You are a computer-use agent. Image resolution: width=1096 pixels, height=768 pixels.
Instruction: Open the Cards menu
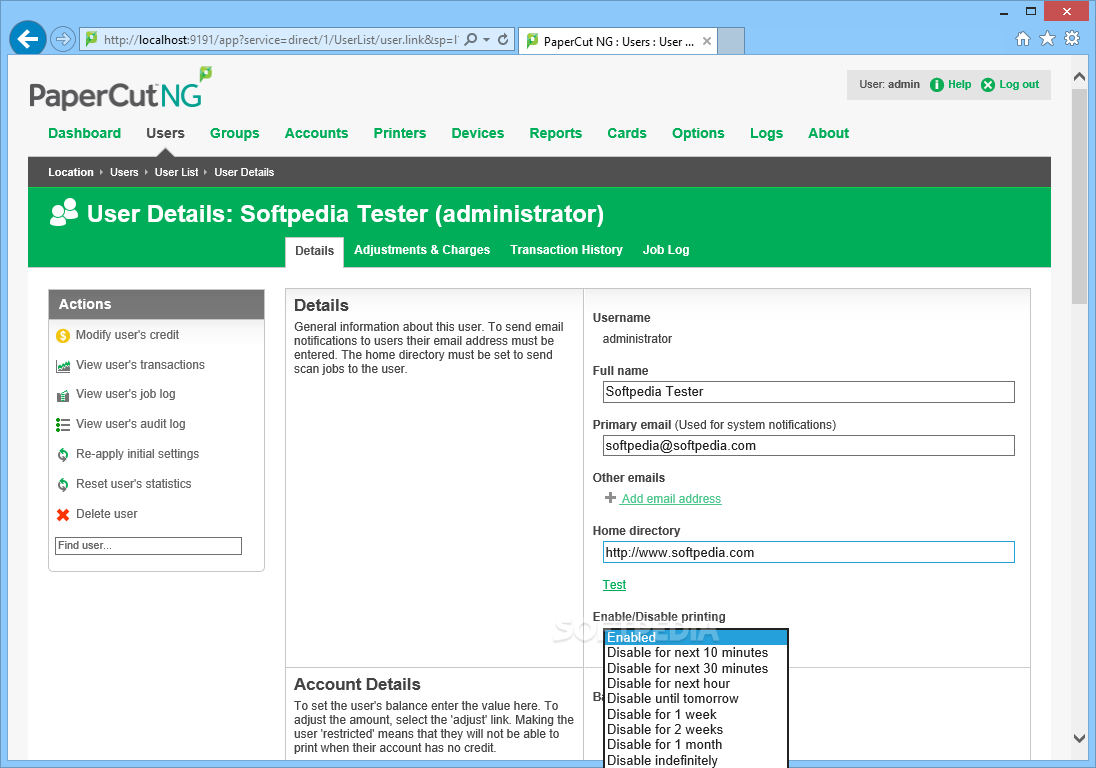click(626, 133)
